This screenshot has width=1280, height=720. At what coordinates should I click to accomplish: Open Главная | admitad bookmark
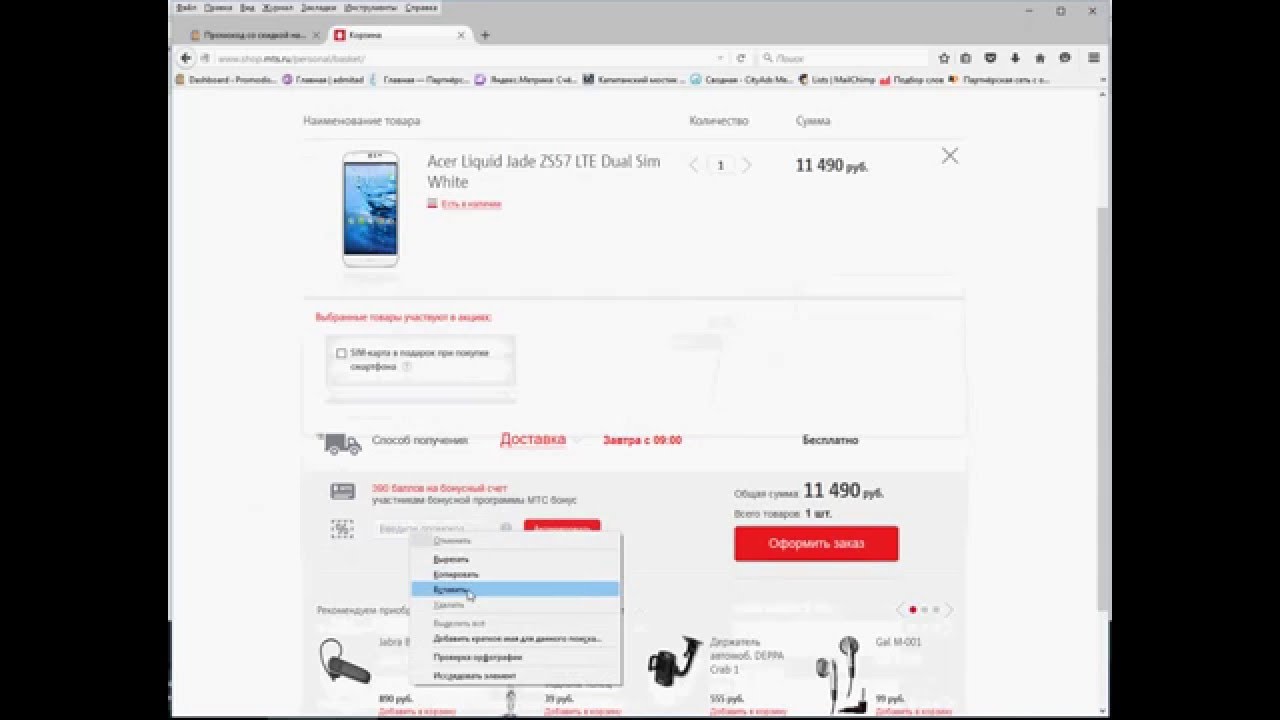coord(323,80)
